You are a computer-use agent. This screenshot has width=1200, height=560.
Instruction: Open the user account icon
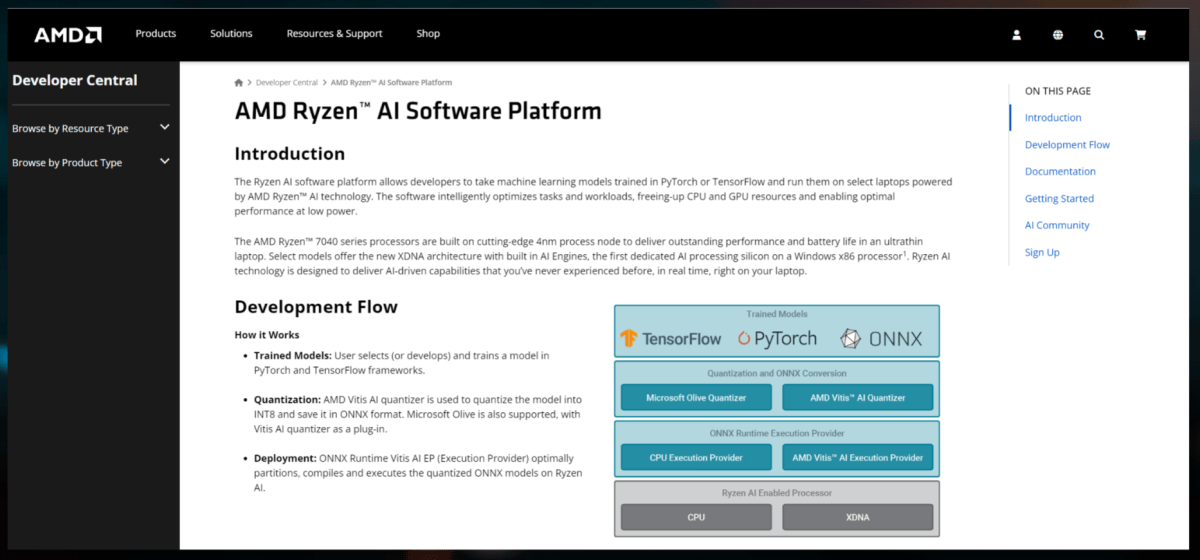[1017, 34]
